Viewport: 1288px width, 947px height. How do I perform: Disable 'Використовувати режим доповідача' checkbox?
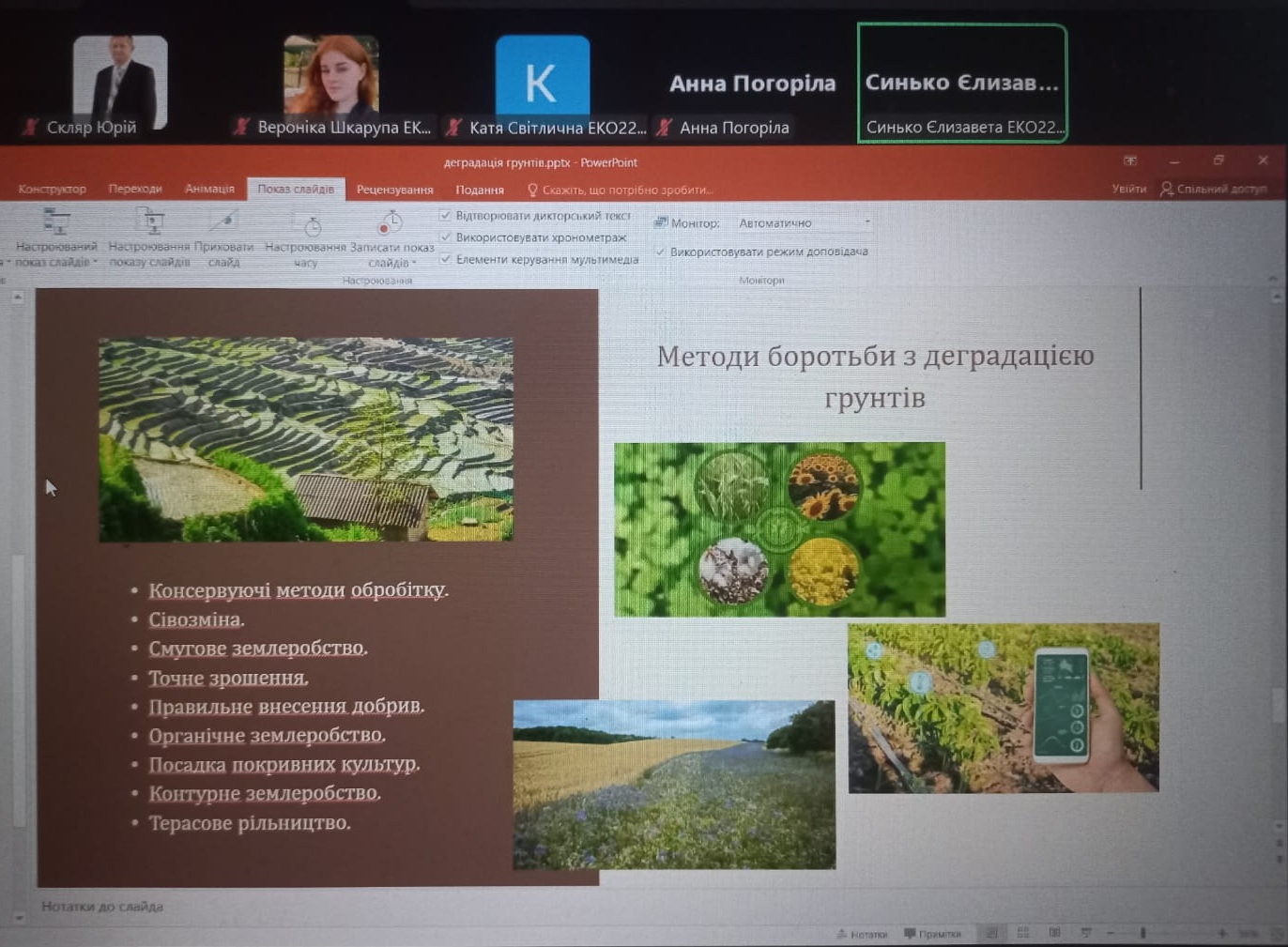(x=660, y=252)
